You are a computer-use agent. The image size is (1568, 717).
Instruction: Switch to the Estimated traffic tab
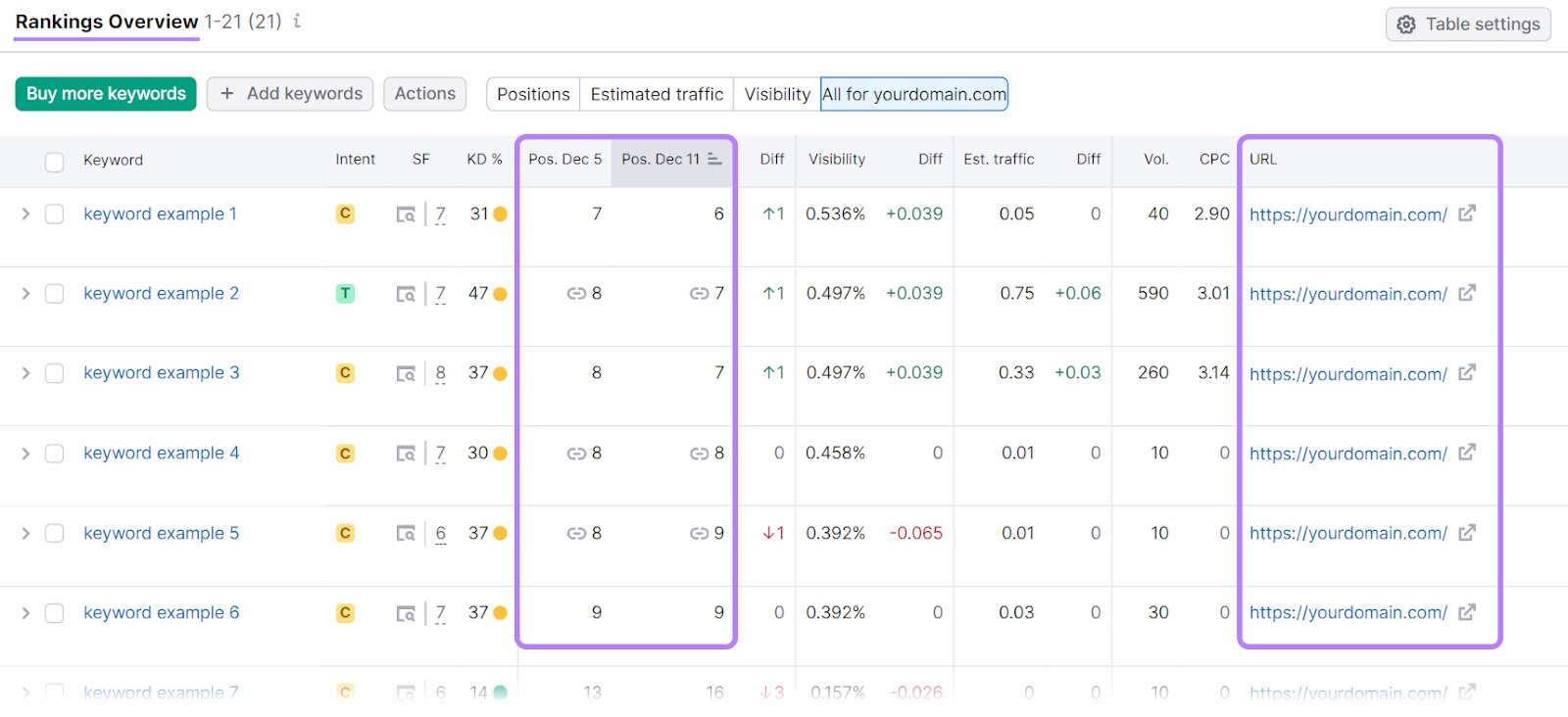pyautogui.click(x=657, y=94)
